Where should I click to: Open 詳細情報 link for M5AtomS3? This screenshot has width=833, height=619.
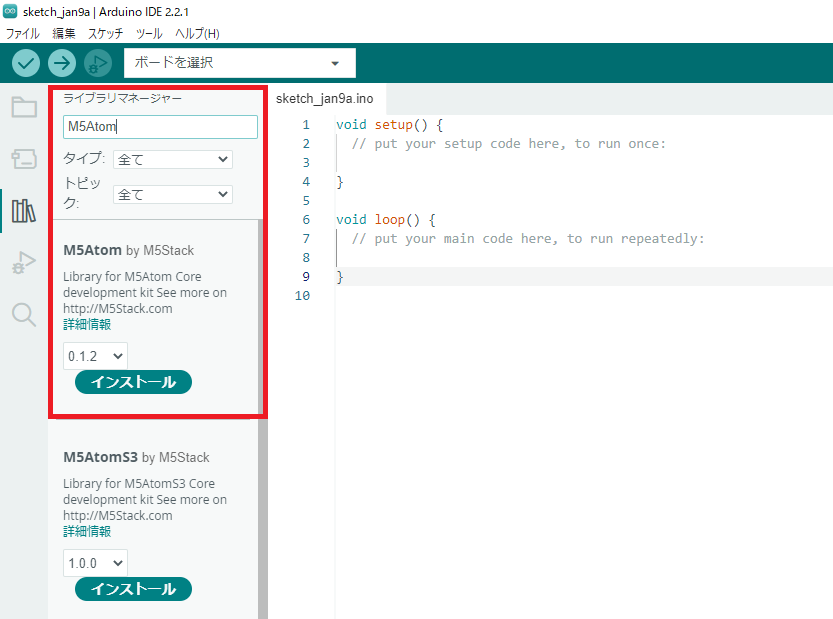click(87, 531)
